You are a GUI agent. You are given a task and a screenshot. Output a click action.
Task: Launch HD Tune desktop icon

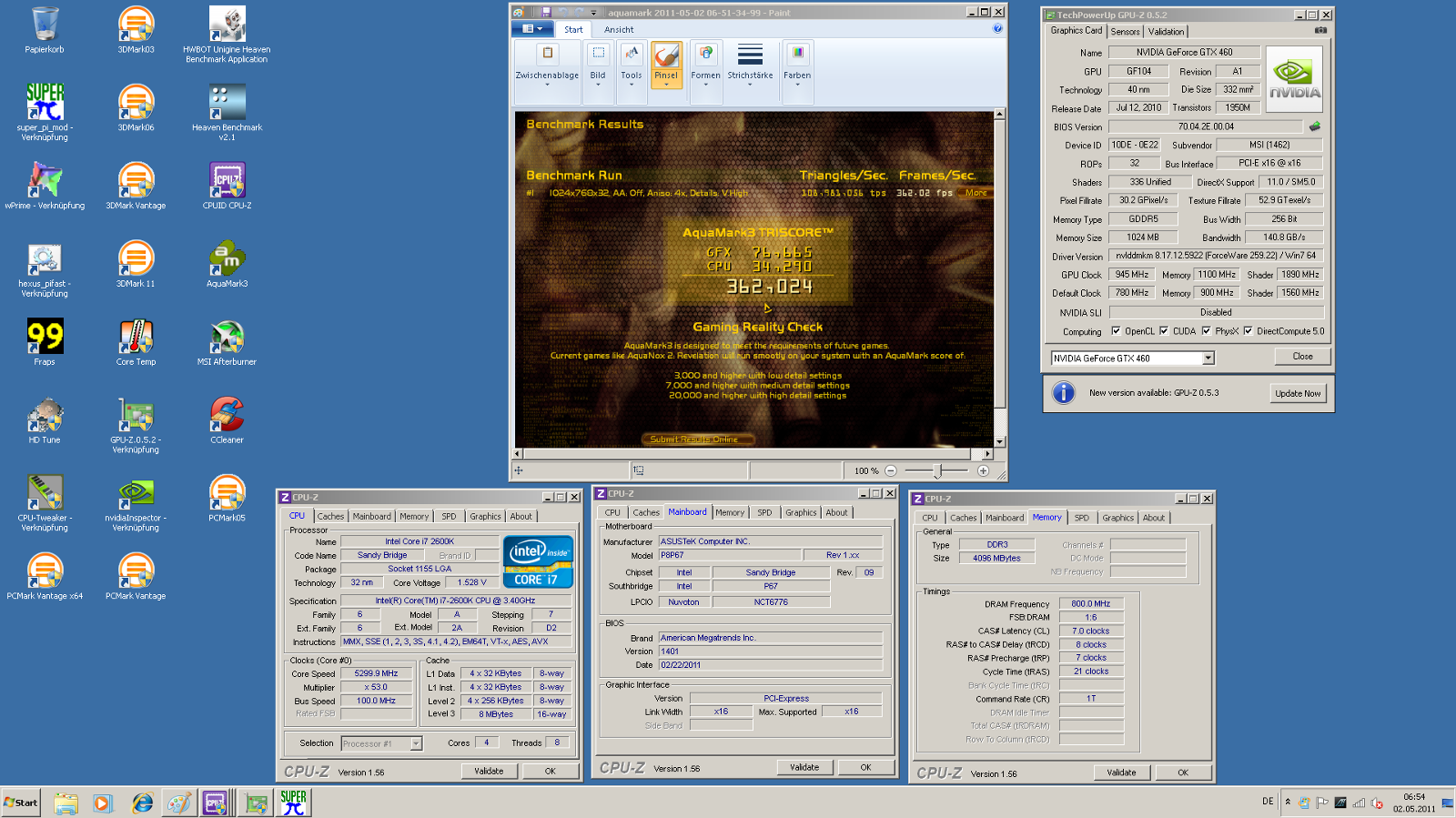45,421
